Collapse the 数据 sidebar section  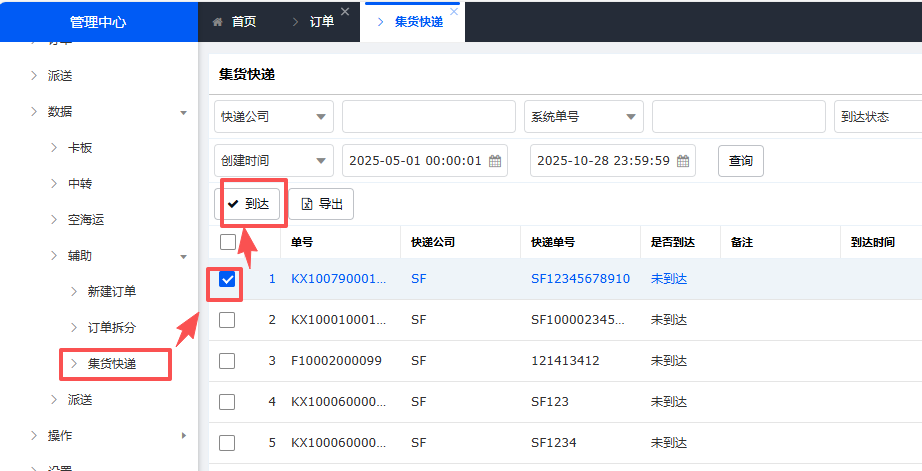point(183,112)
